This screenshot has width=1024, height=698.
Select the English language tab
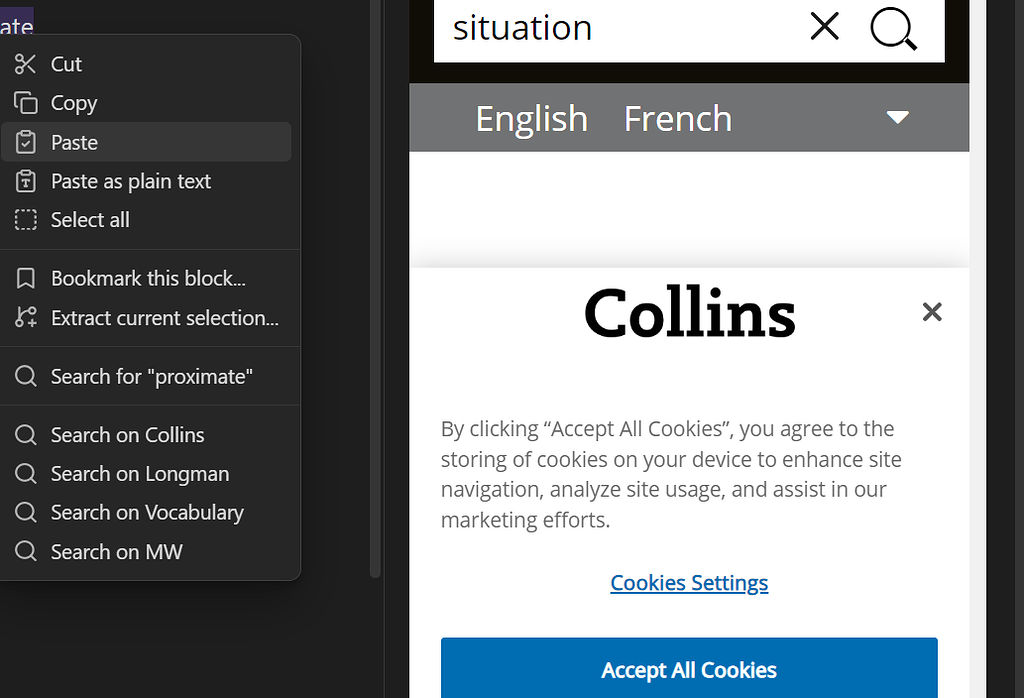click(x=531, y=119)
